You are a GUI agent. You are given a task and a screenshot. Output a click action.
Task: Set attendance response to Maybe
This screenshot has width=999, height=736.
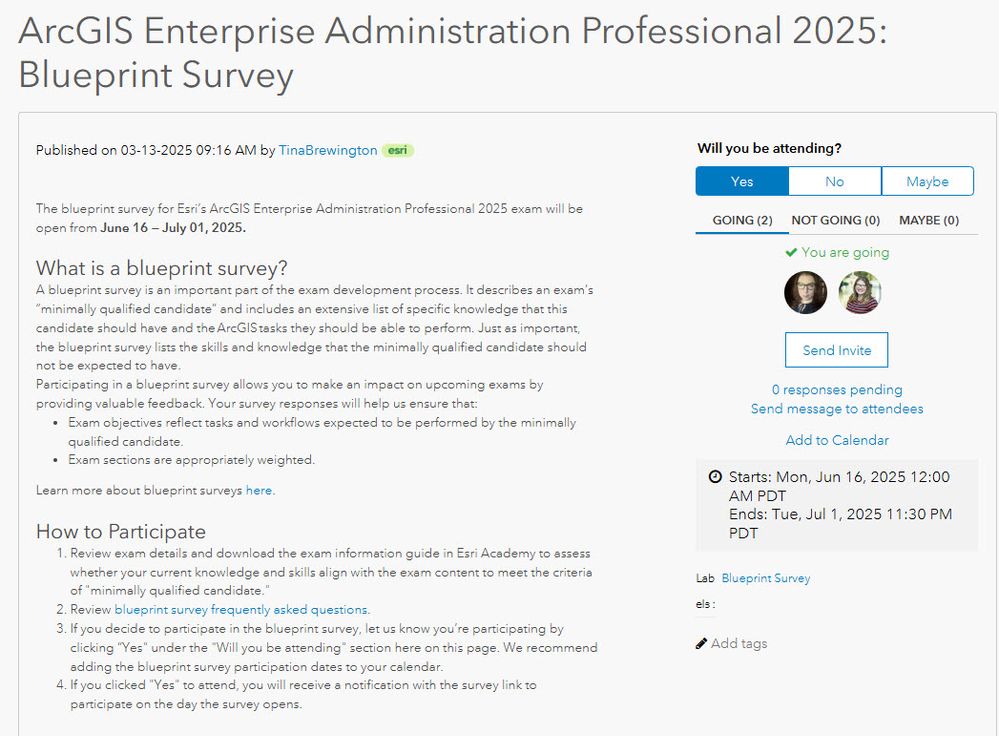tap(927, 181)
